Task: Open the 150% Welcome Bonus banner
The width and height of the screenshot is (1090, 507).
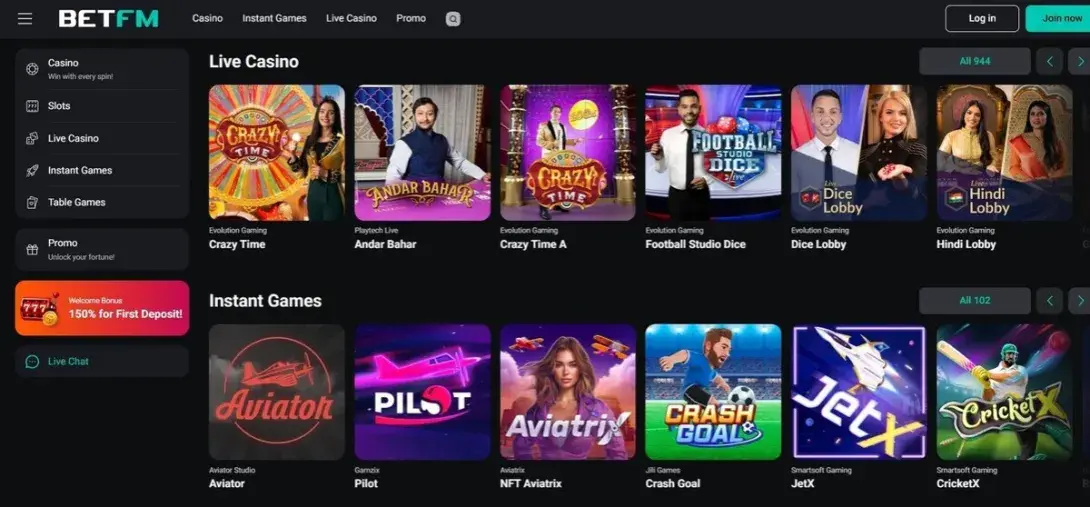Action: (x=101, y=308)
